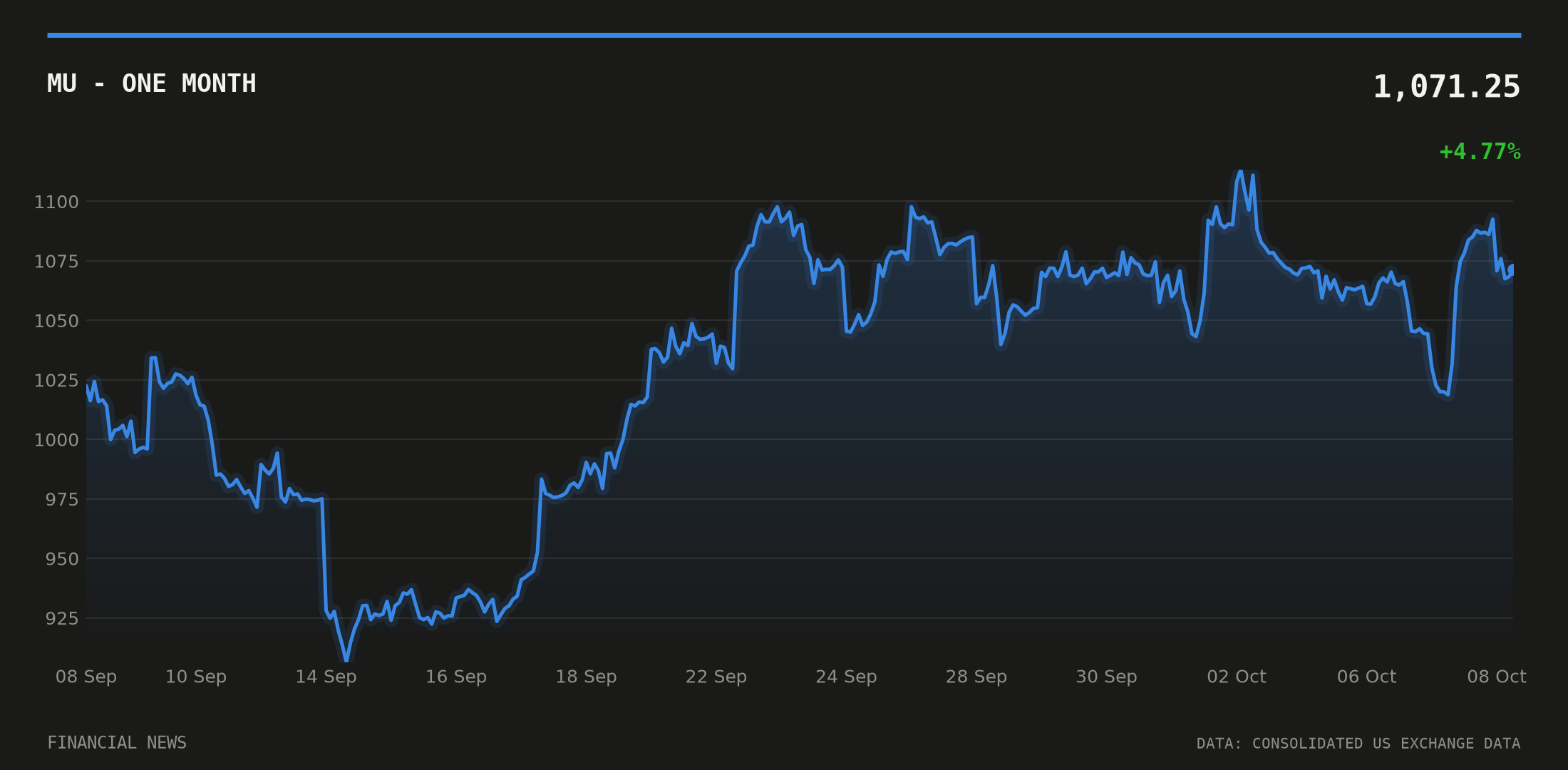Click the 975 y-axis label
Screen dimensions: 1568x770
62,500
